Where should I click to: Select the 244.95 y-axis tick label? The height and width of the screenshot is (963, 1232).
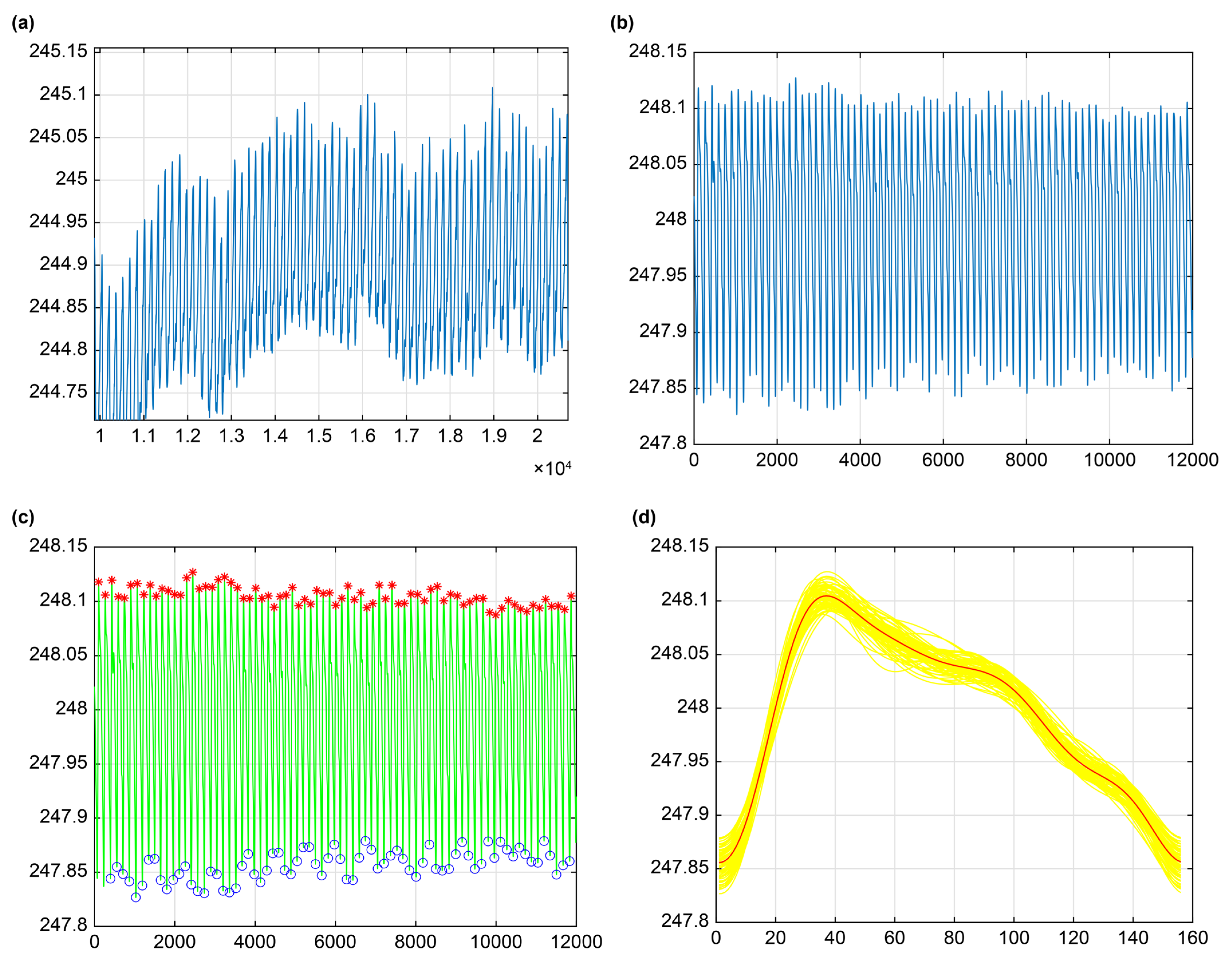pyautogui.click(x=59, y=222)
